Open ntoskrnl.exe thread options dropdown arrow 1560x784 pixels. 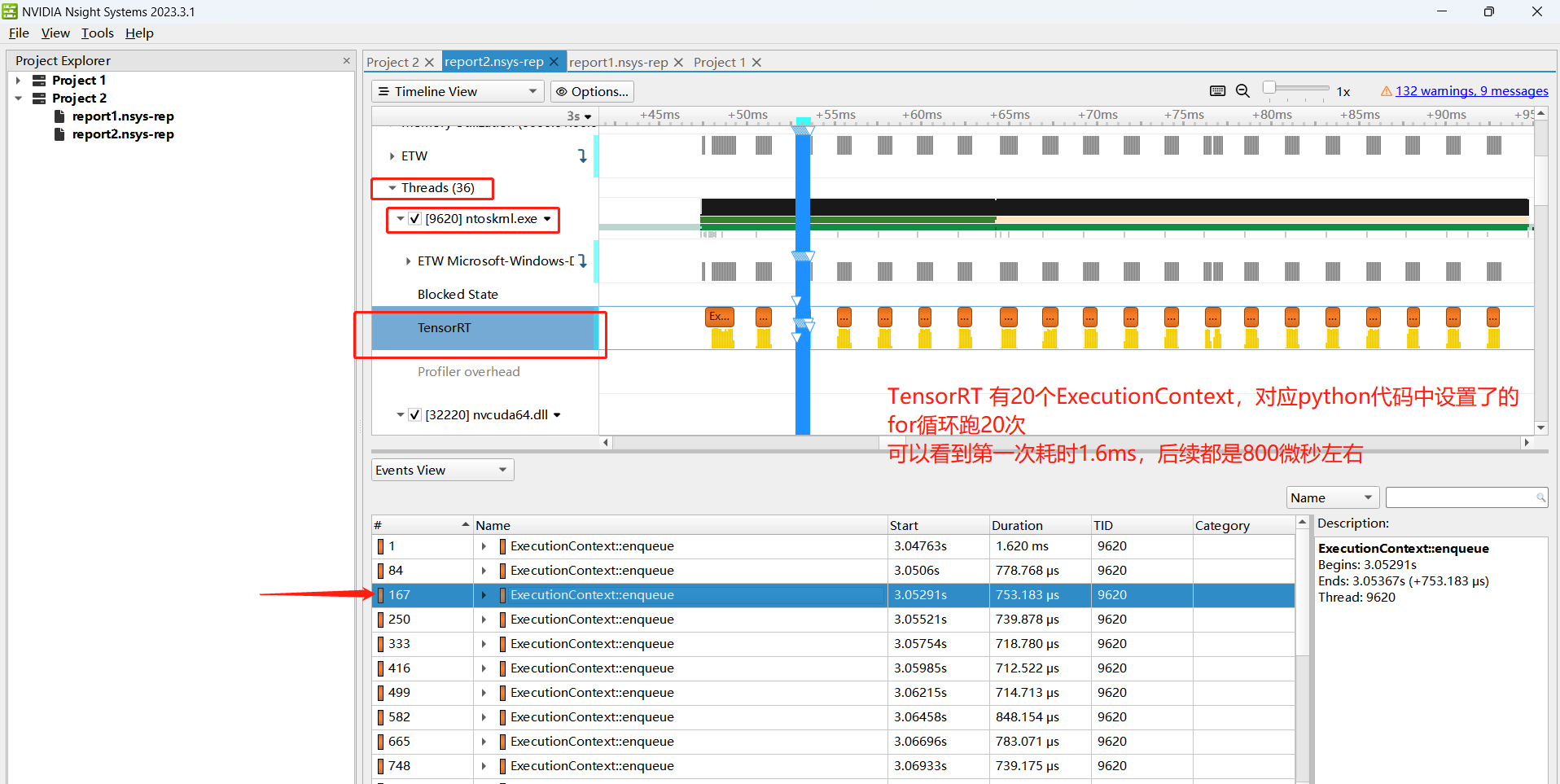pos(547,219)
